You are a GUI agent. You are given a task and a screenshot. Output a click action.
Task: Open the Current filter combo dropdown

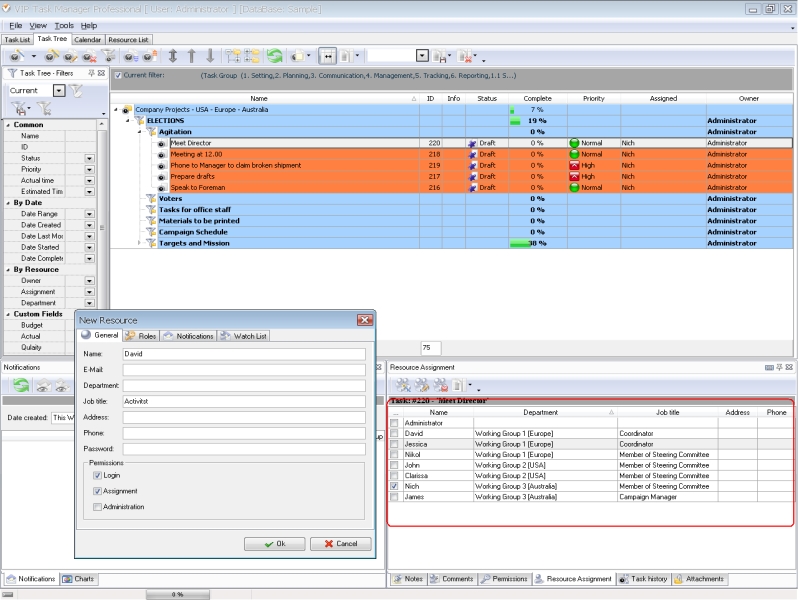coord(59,91)
